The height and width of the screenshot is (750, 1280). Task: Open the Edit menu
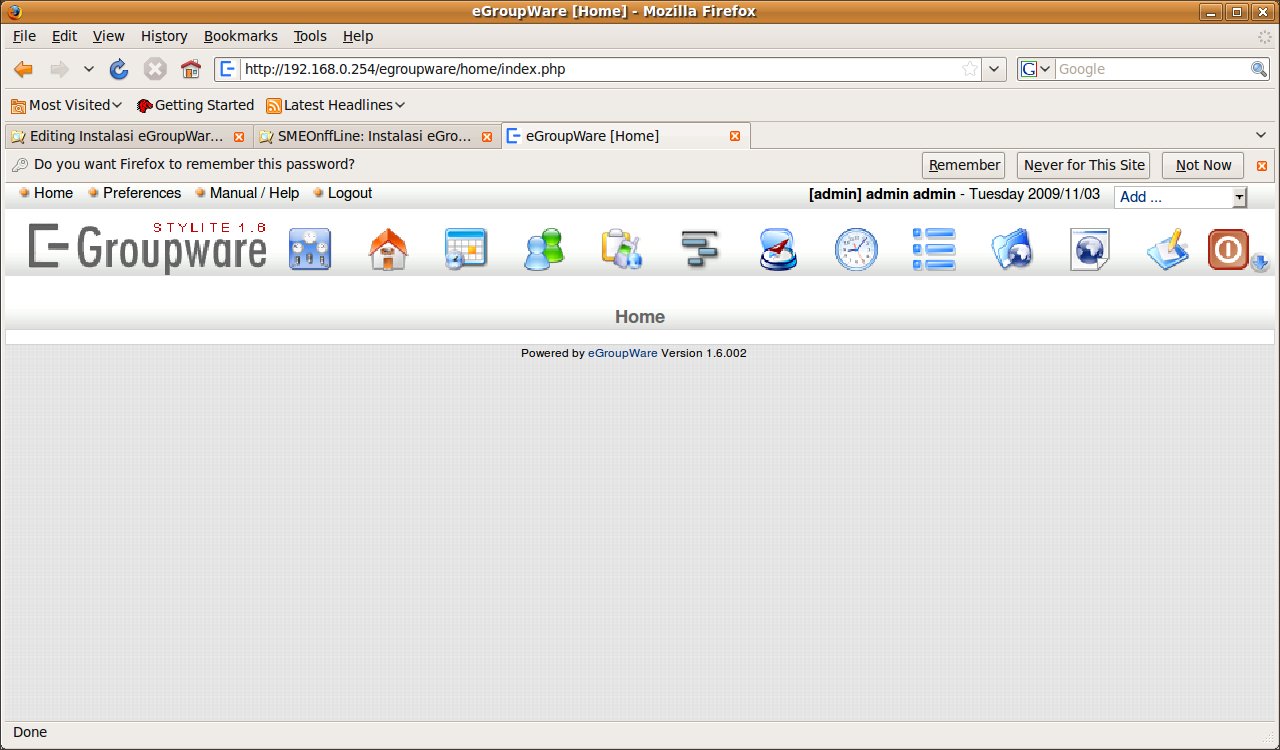[64, 36]
